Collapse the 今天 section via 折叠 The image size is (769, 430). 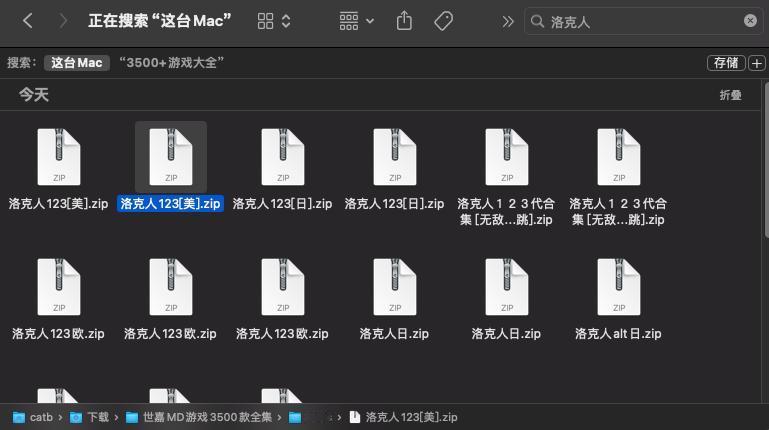tap(730, 95)
